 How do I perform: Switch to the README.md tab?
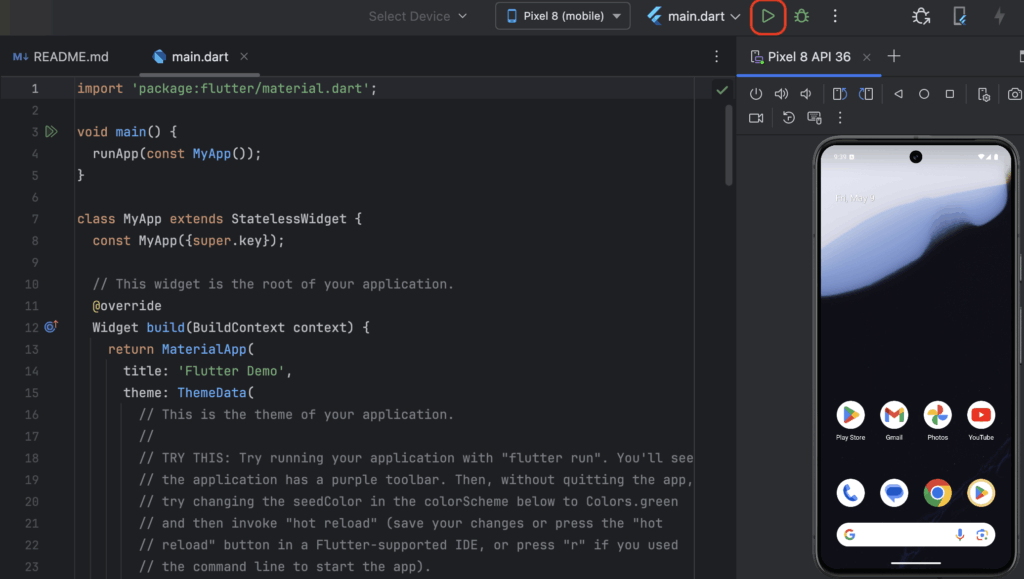61,57
